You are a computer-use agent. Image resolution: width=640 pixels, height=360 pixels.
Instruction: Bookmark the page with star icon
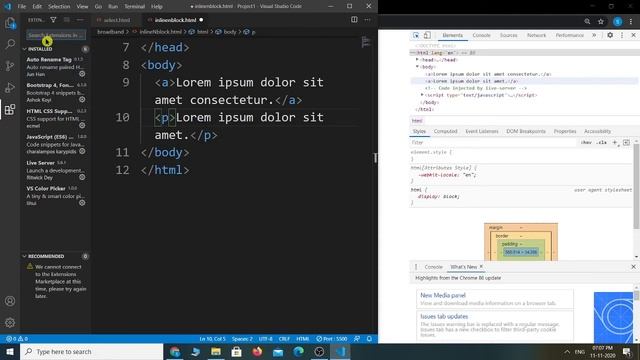click(601, 22)
